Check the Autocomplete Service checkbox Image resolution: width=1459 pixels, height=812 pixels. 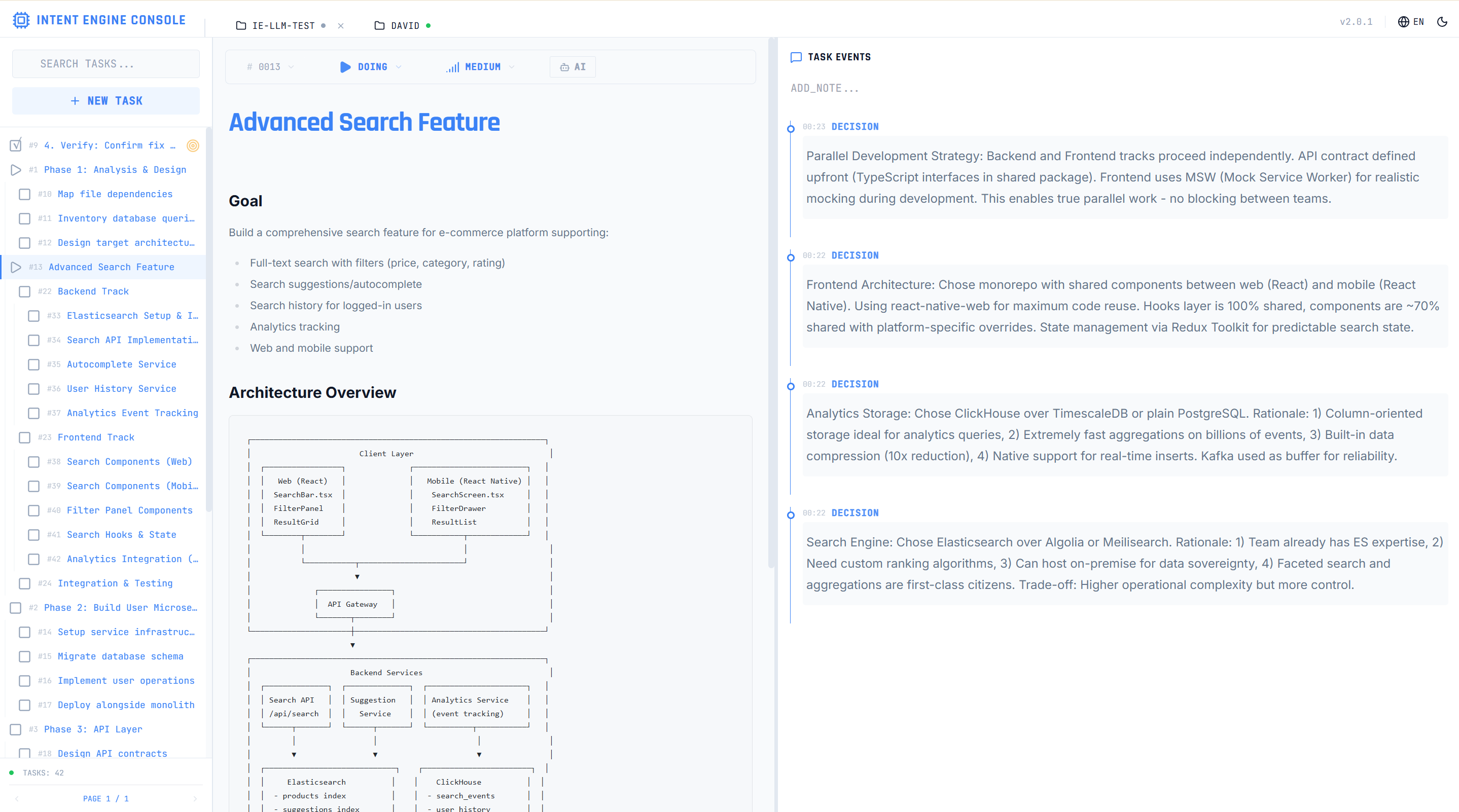(33, 364)
